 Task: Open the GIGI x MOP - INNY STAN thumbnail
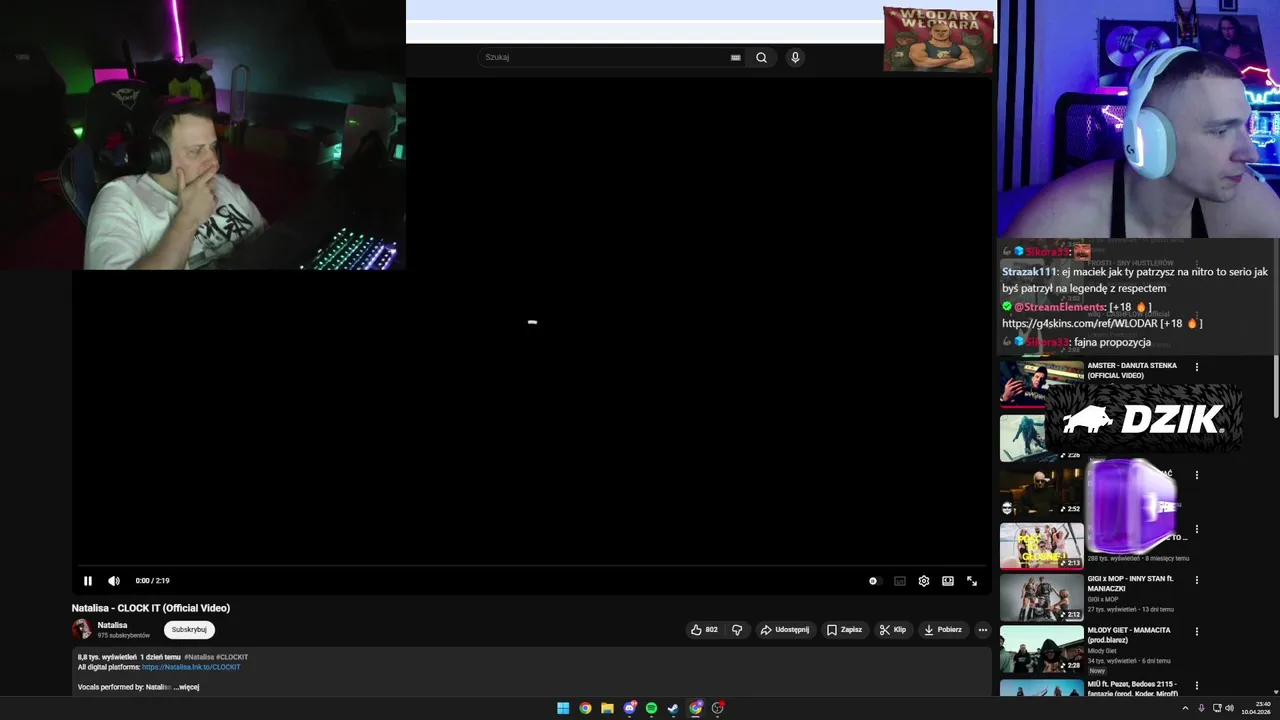[1041, 598]
